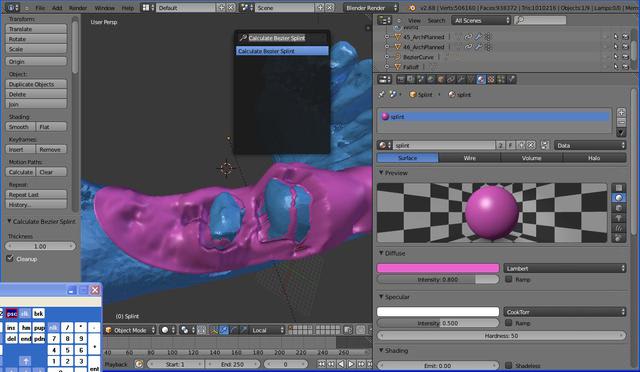Screen dimensions: 640x372
Task: Open the Object cube properties tab
Action: [x=441, y=79]
